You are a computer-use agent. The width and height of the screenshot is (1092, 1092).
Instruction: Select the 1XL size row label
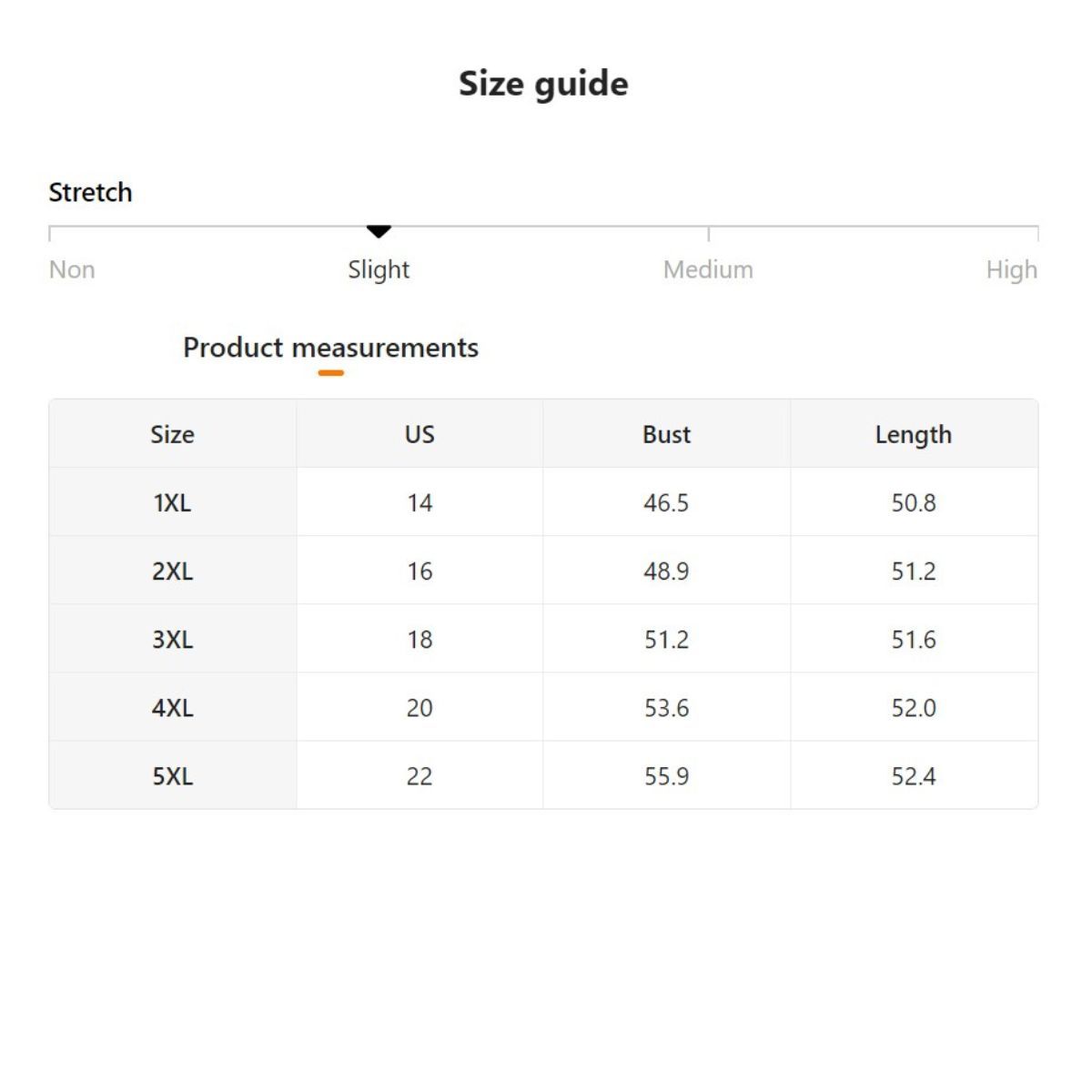pyautogui.click(x=172, y=502)
